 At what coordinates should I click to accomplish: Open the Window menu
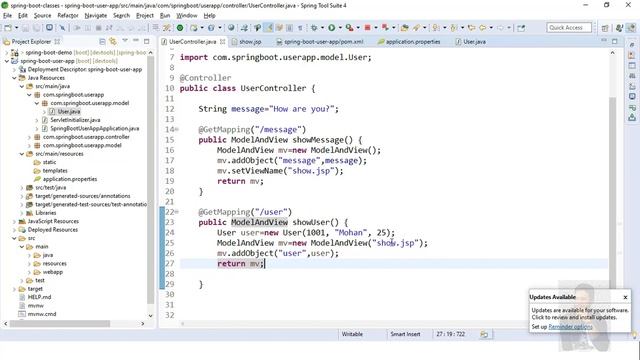[x=187, y=16]
